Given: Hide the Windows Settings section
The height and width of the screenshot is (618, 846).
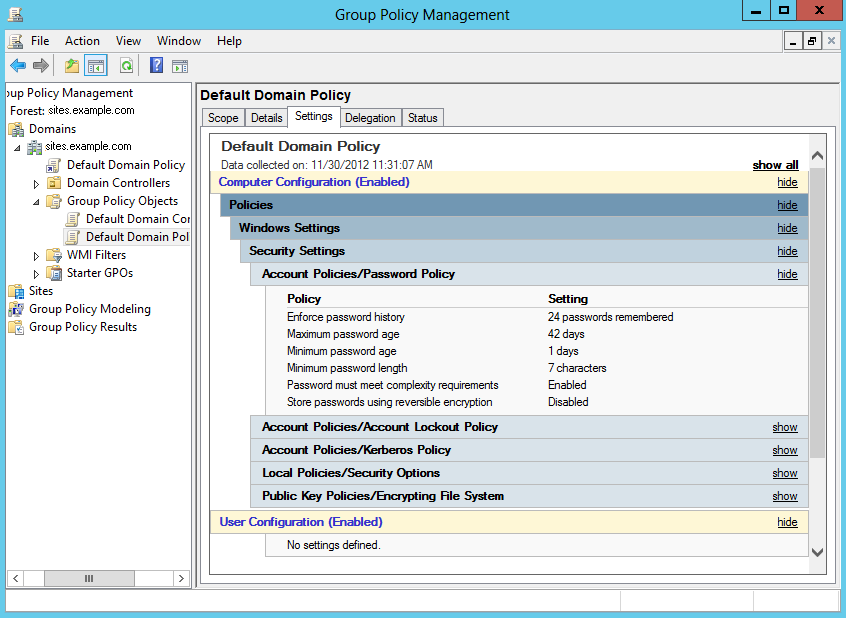Looking at the screenshot, I should pos(787,228).
